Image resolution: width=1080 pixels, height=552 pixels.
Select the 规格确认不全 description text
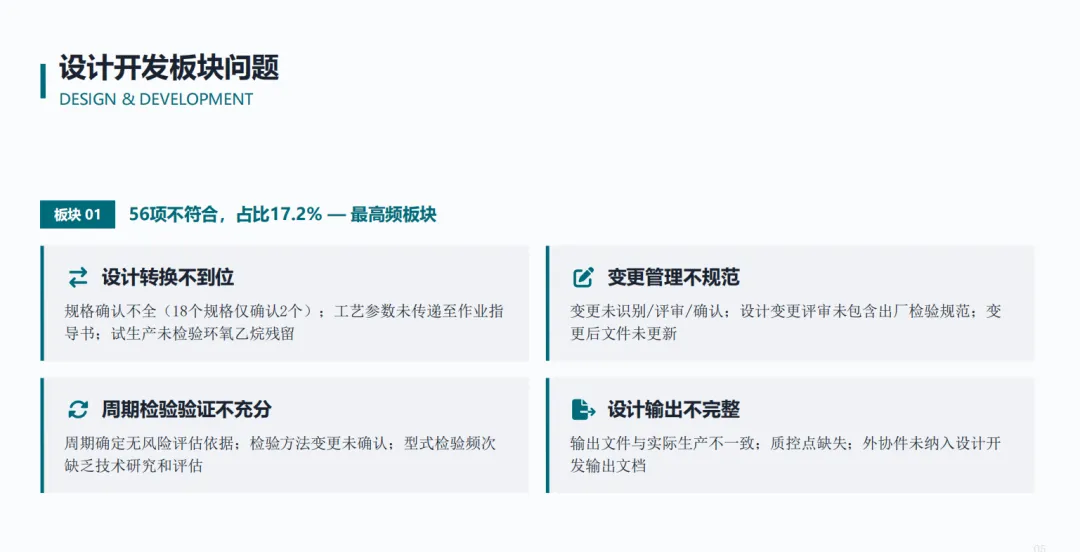pyautogui.click(x=284, y=322)
